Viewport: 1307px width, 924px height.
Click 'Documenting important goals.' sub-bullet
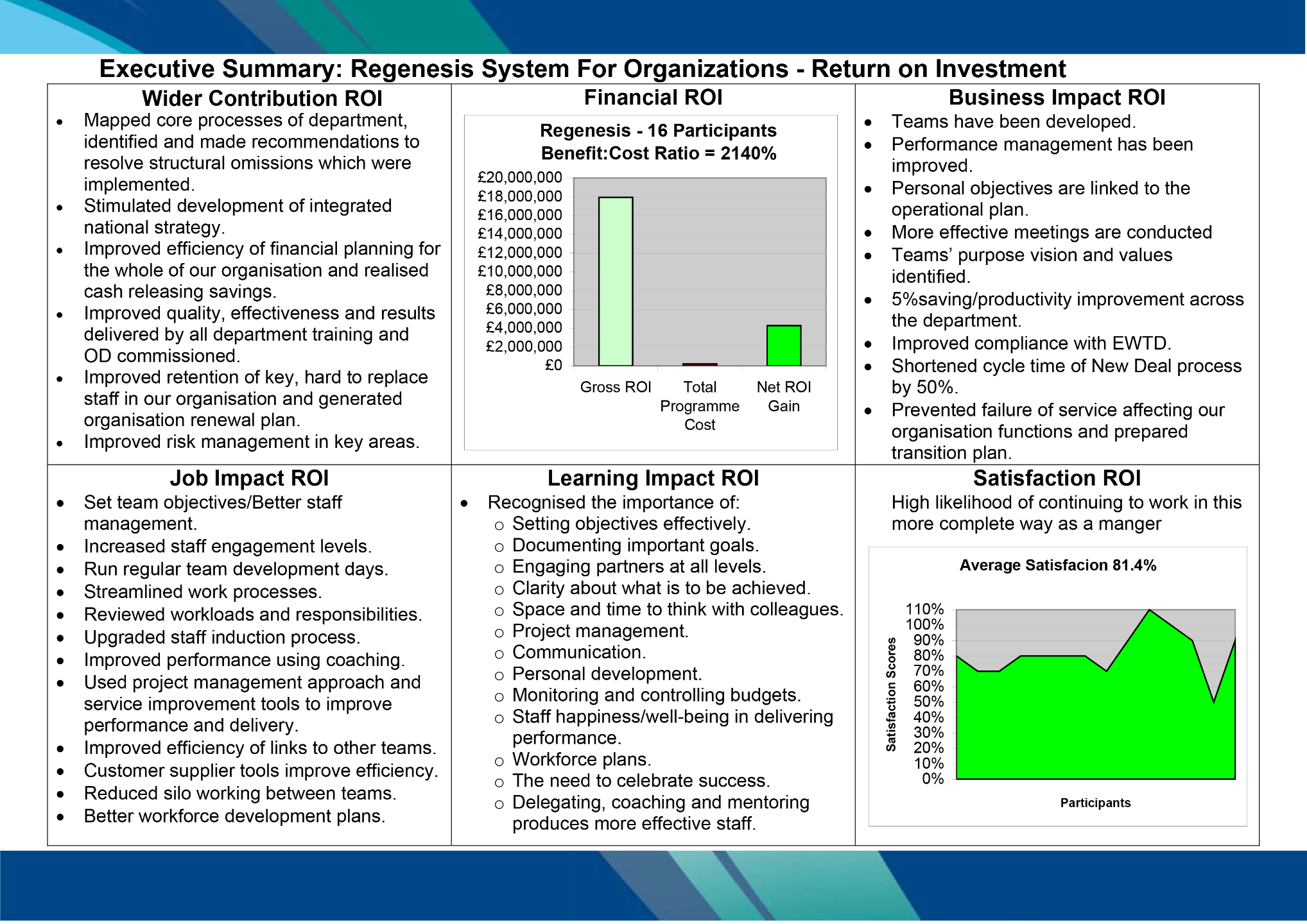point(636,545)
